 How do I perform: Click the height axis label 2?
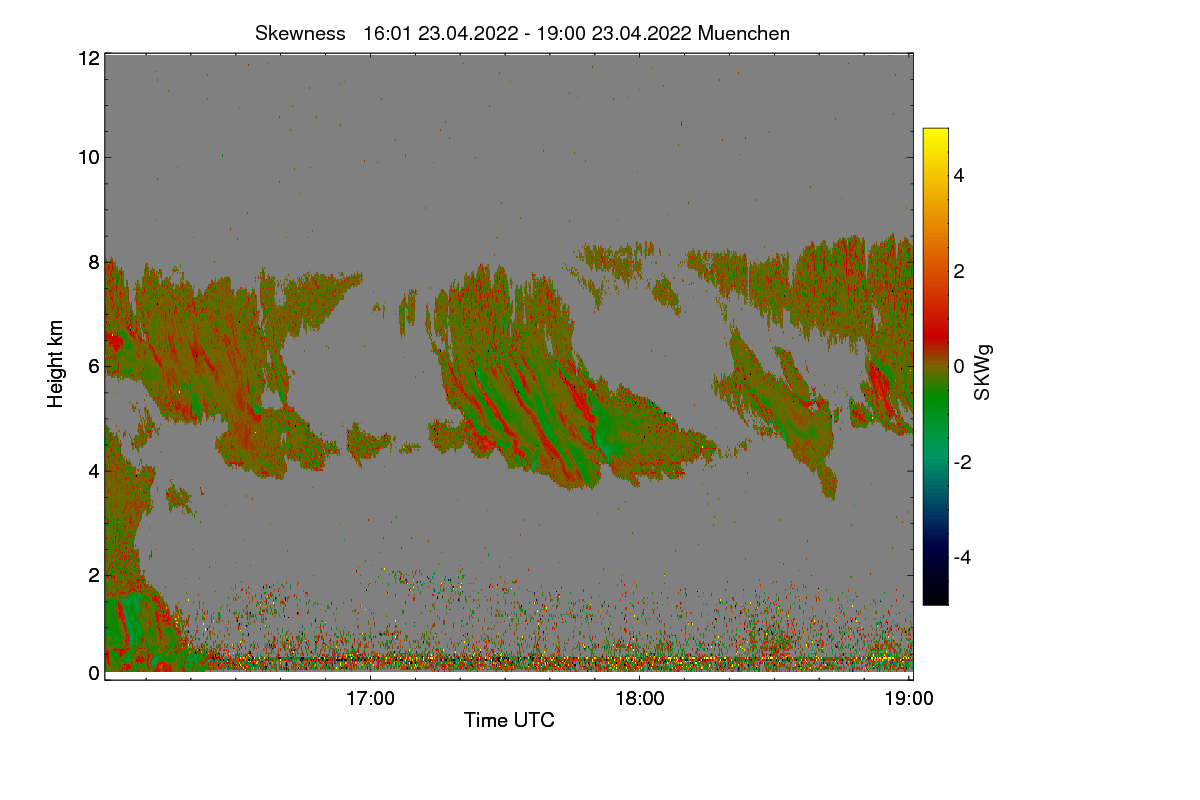click(x=93, y=575)
